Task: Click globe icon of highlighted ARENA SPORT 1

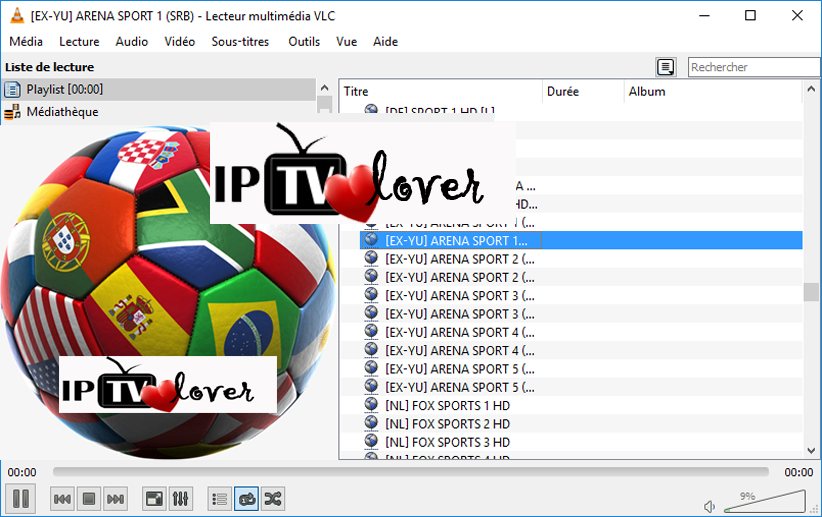Action: 371,239
